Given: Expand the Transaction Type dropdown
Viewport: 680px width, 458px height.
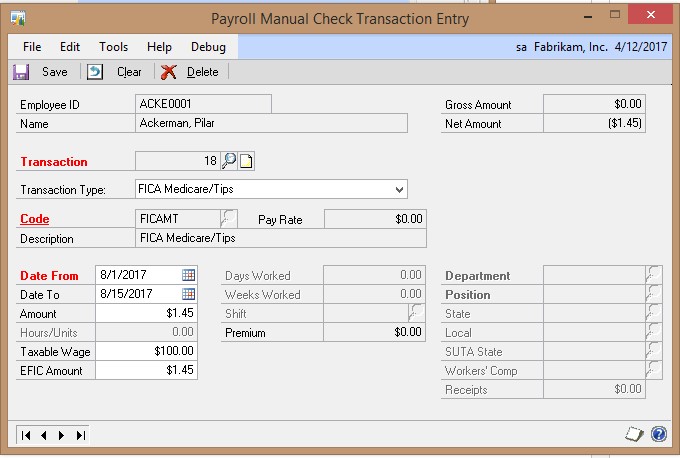Looking at the screenshot, I should tap(399, 190).
